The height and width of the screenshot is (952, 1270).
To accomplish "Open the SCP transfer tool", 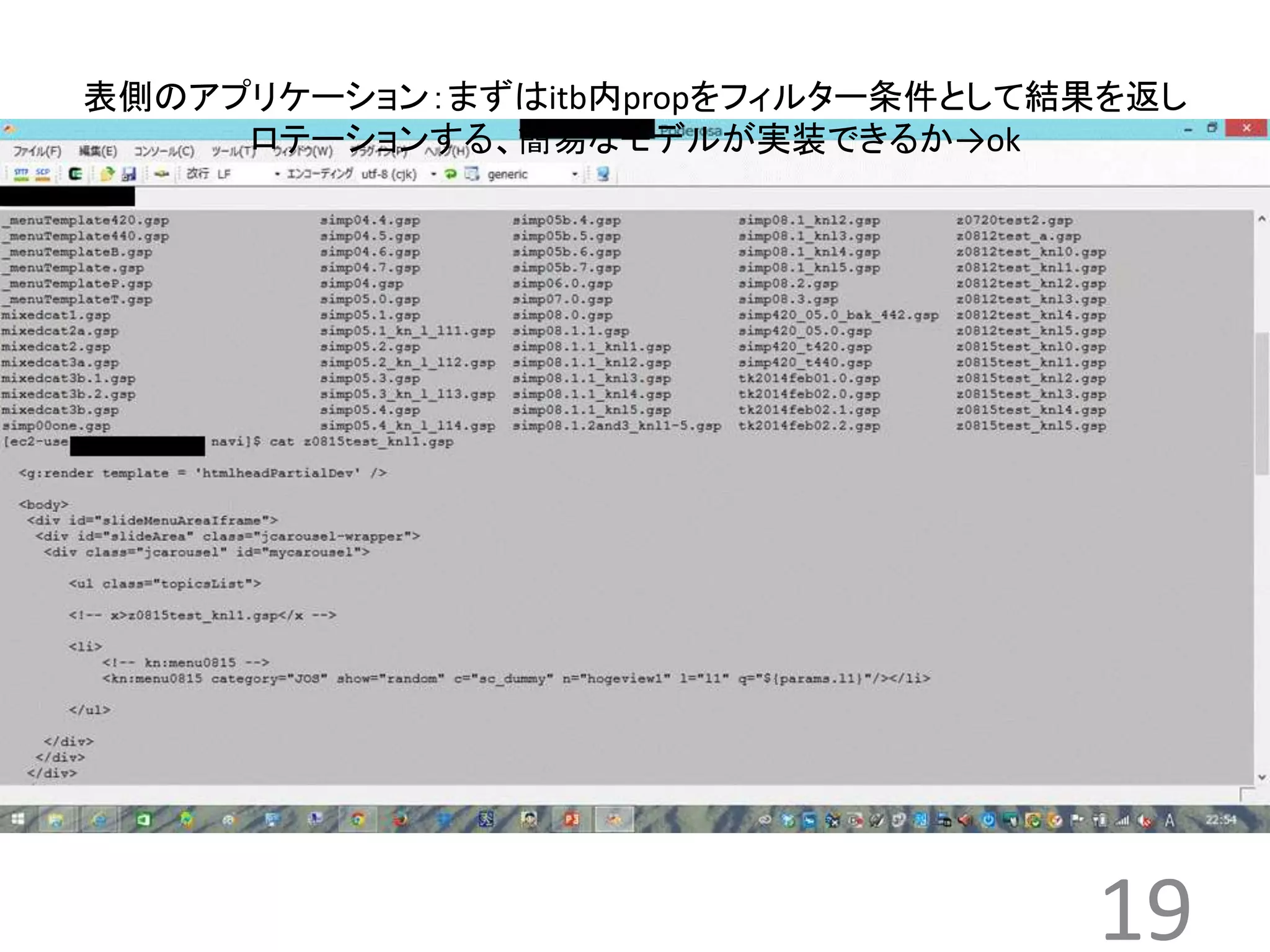I will click(x=43, y=174).
